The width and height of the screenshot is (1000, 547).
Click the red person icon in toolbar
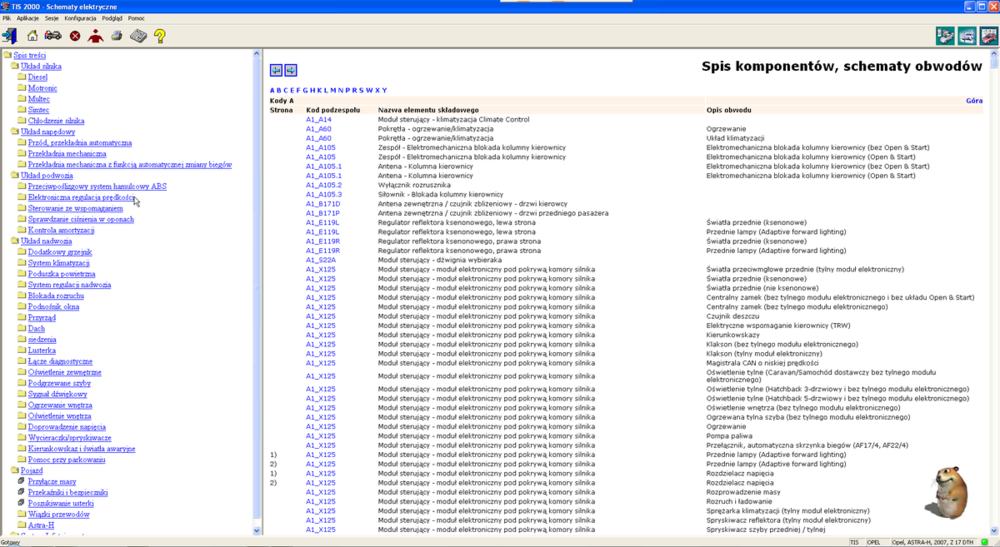(x=96, y=36)
